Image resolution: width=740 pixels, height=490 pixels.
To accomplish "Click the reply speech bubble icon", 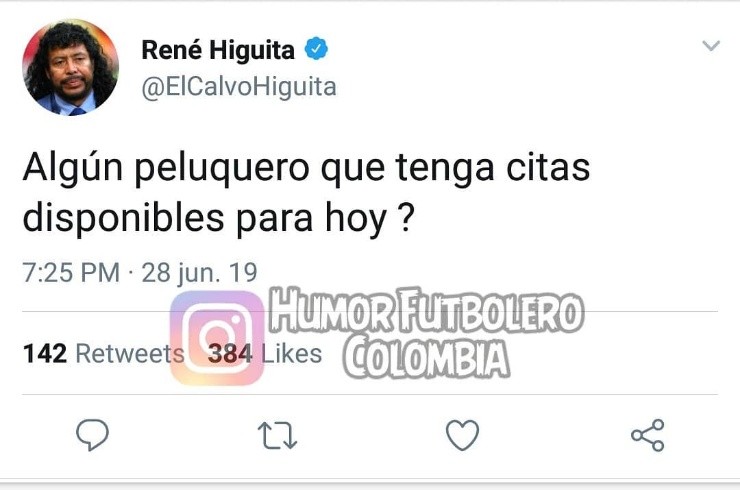I will point(92,435).
